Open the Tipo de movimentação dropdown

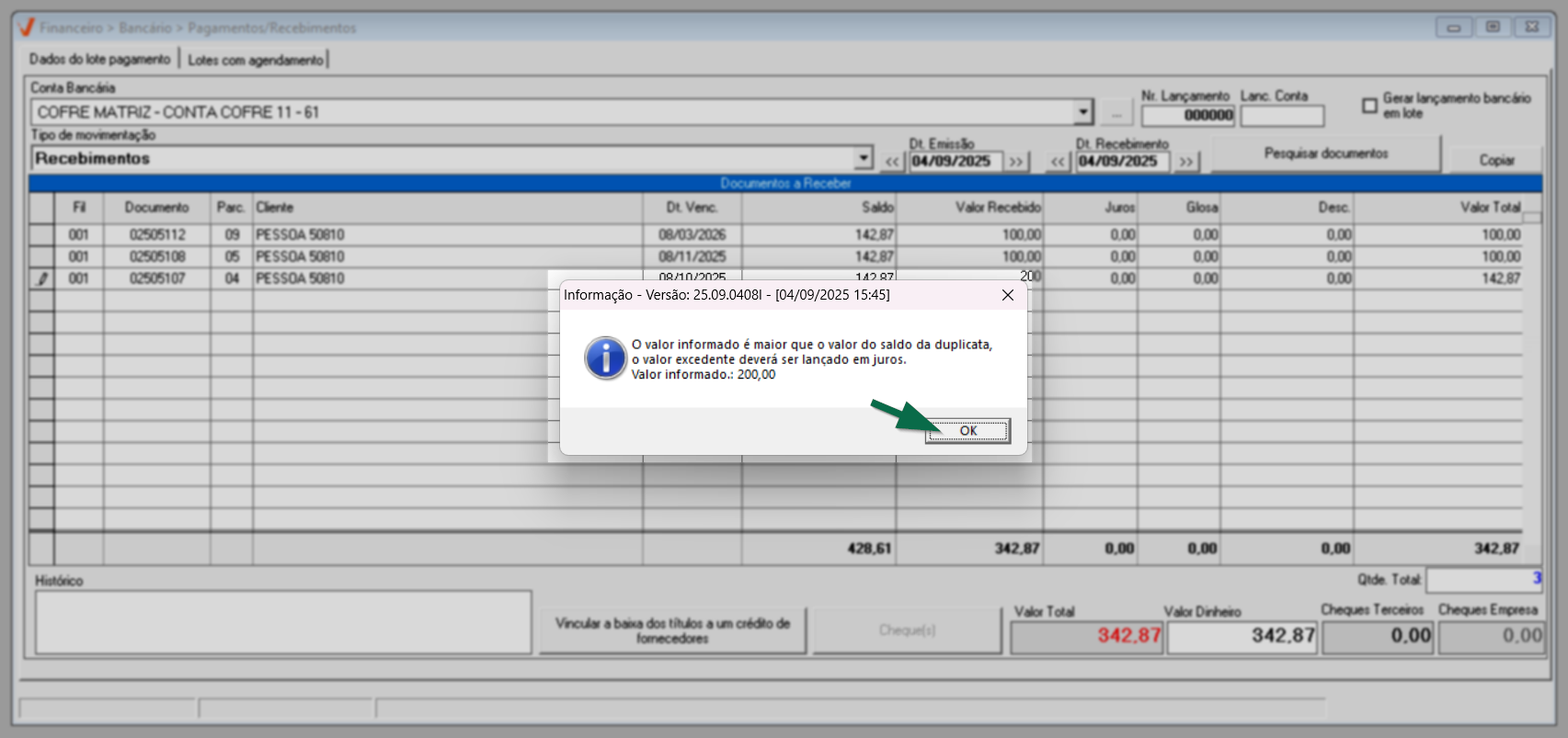point(863,158)
